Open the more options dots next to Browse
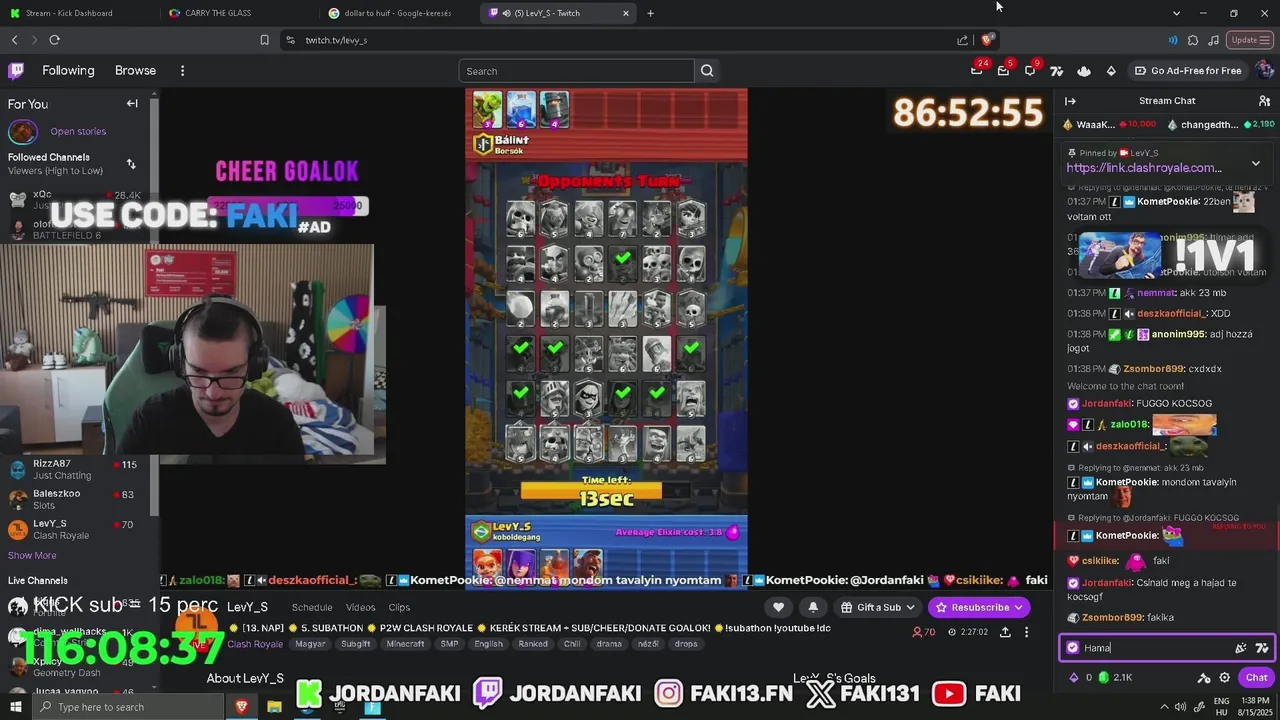This screenshot has width=1280, height=720. pos(182,71)
